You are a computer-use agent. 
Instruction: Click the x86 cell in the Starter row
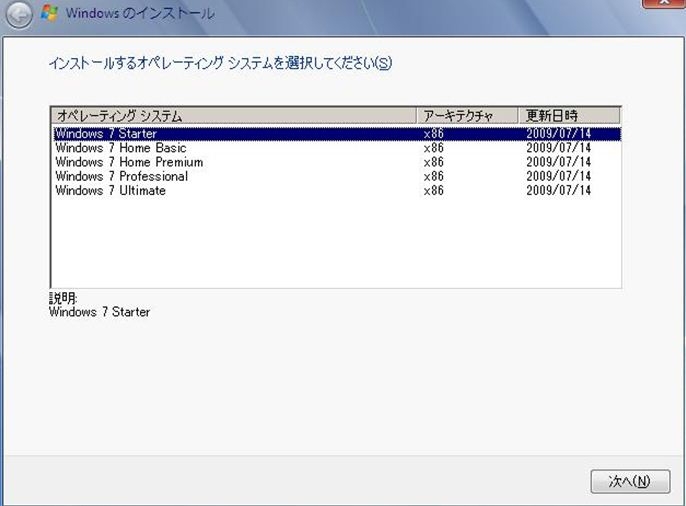[x=433, y=133]
